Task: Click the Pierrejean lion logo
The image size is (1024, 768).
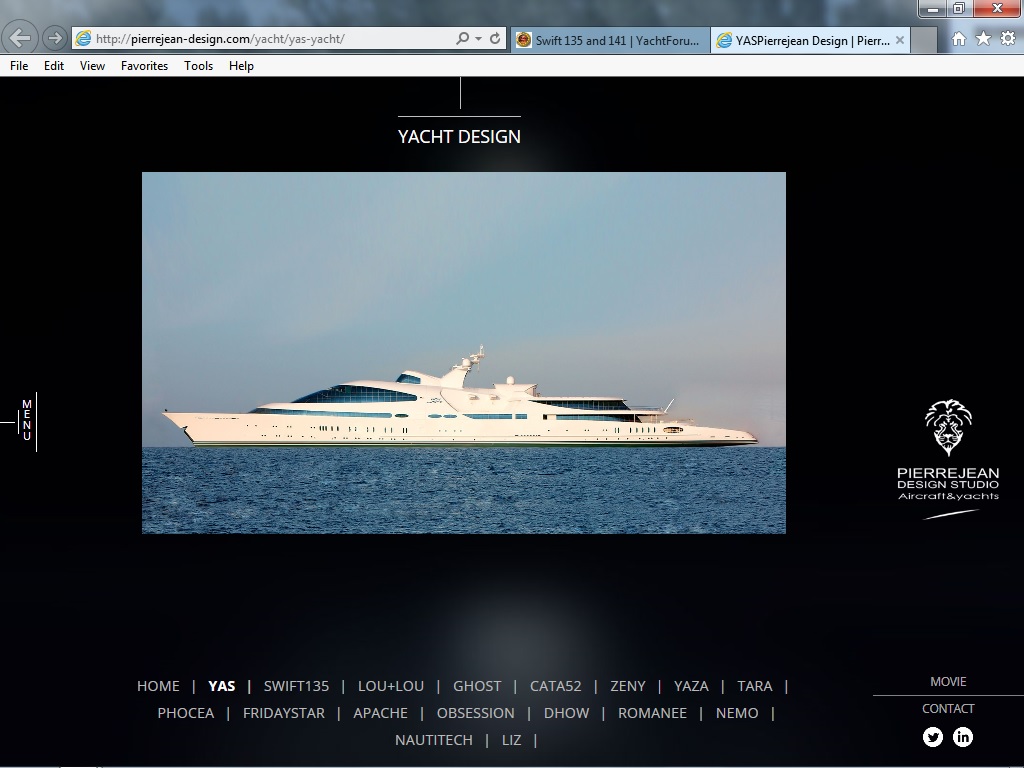Action: pos(948,427)
